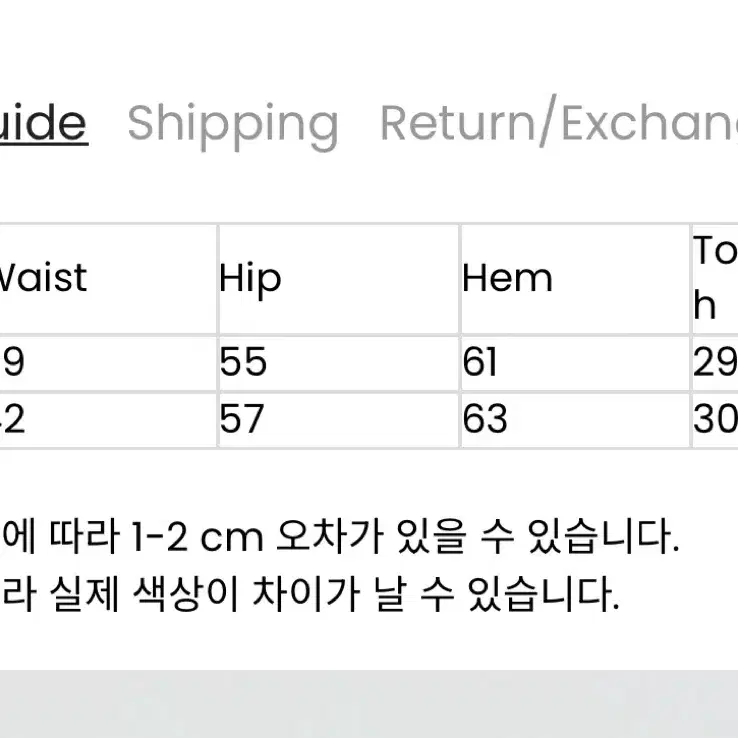Viewport: 738px width, 738px height.
Task: Click the Hem column header
Action: click(575, 279)
